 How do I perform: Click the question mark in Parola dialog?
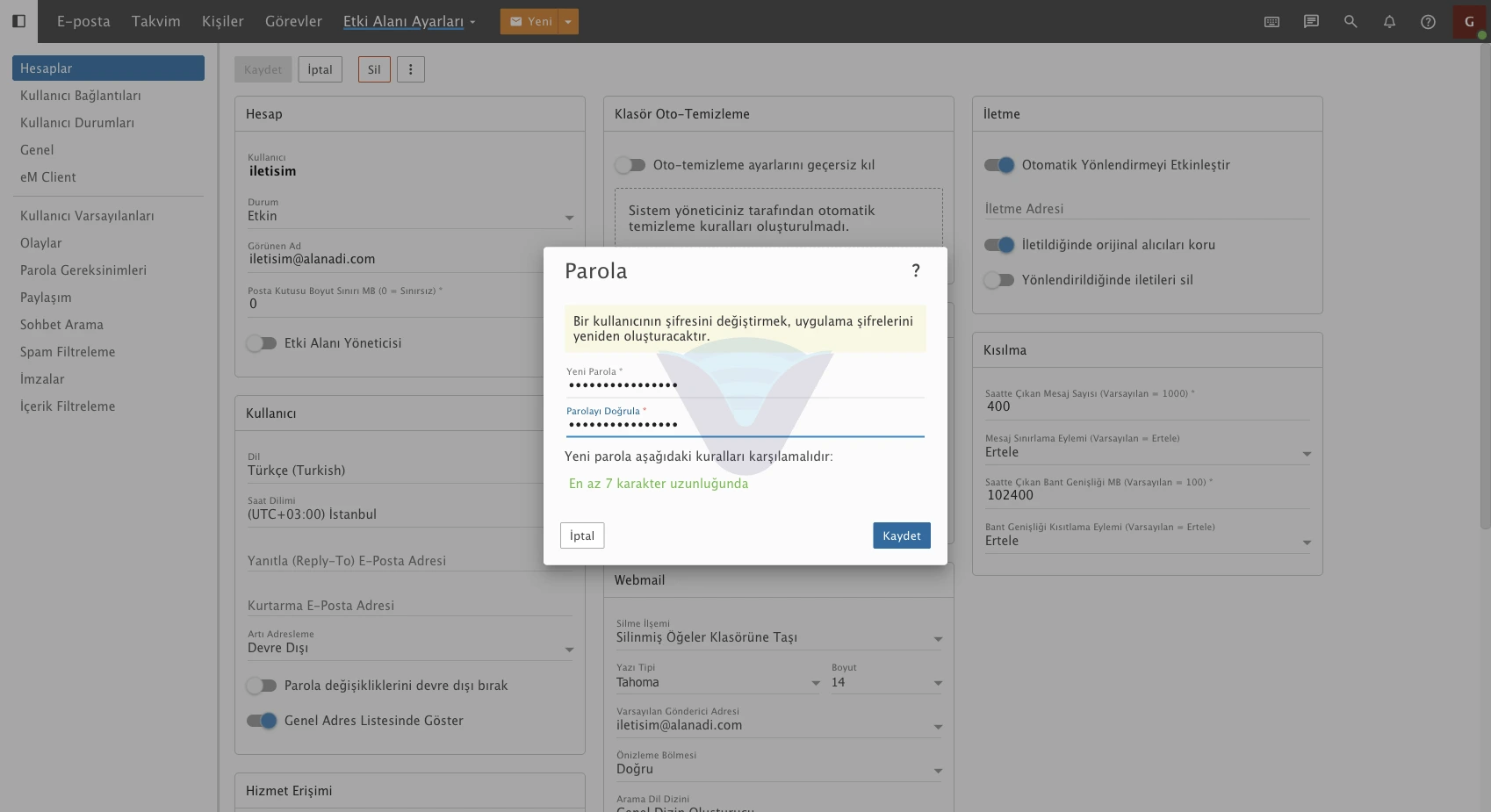pos(916,270)
